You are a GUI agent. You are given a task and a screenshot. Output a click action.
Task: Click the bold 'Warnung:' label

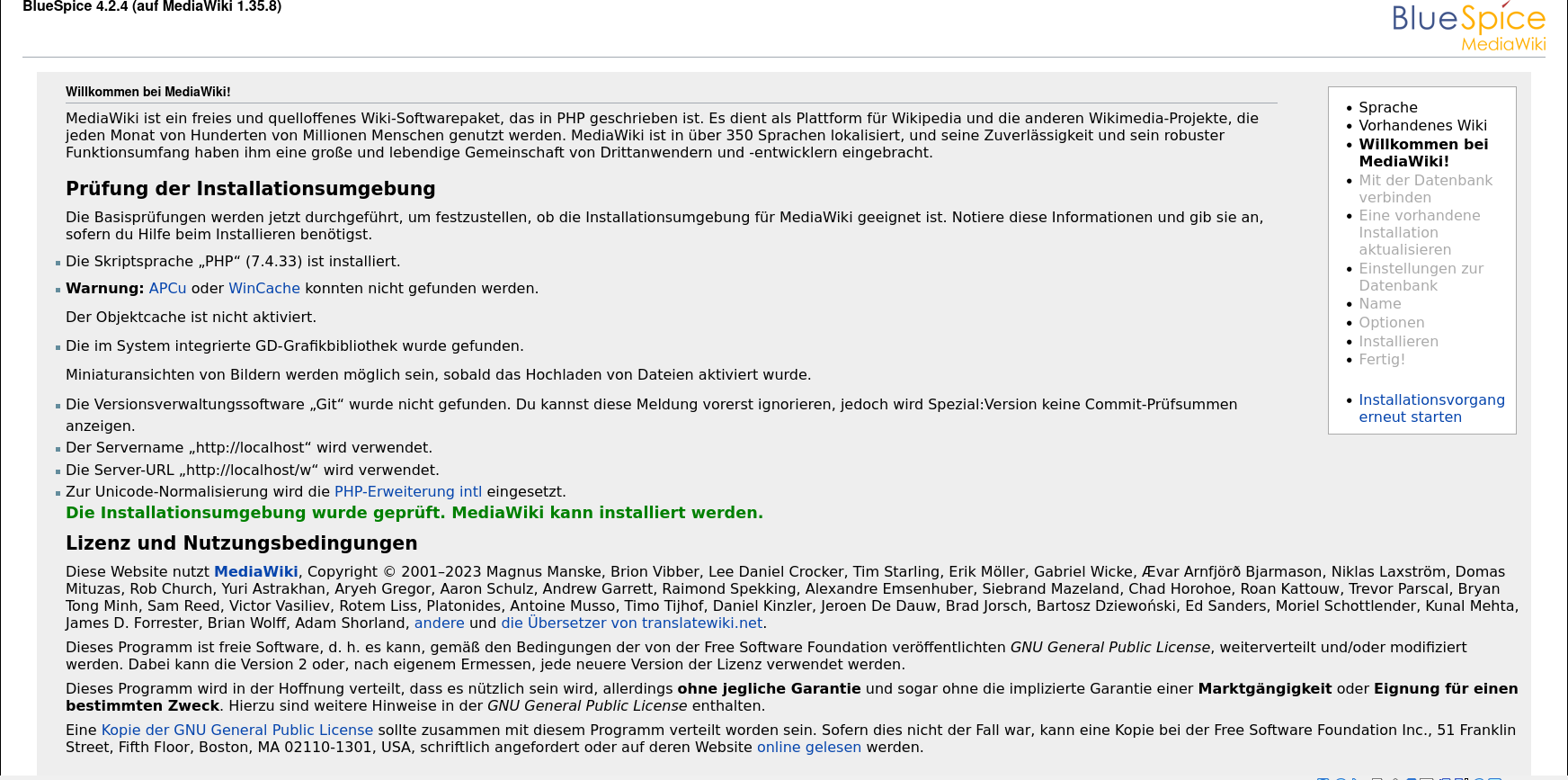click(104, 289)
